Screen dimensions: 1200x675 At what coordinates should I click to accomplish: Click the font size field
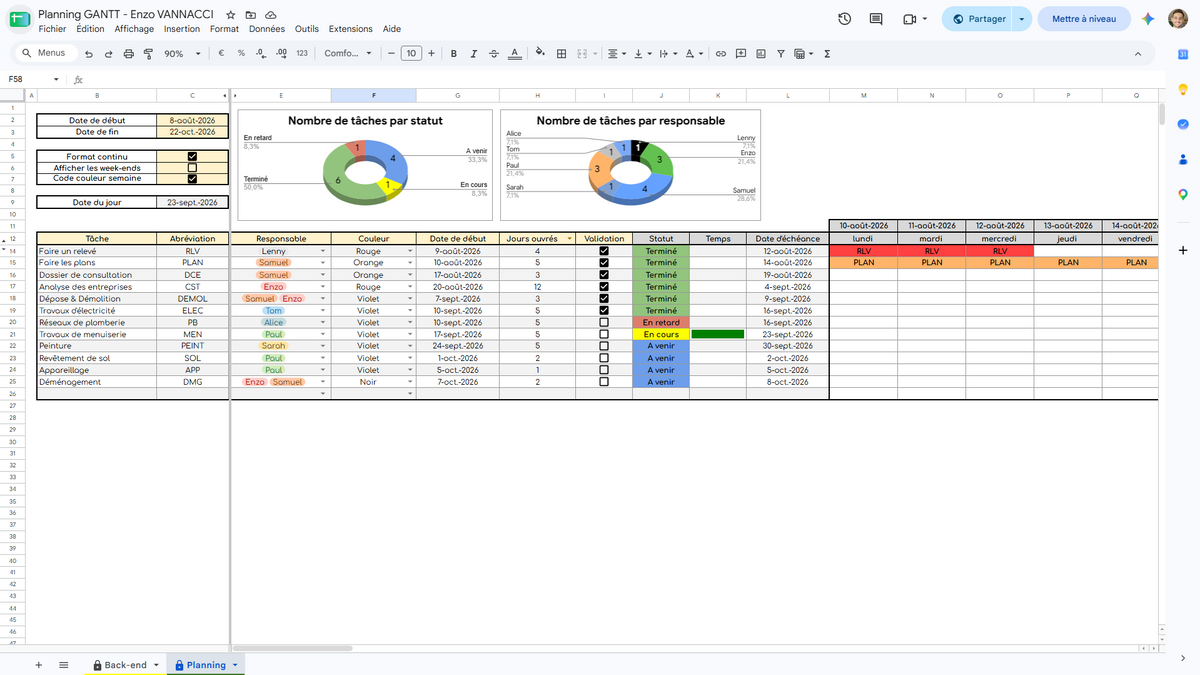[x=411, y=54]
